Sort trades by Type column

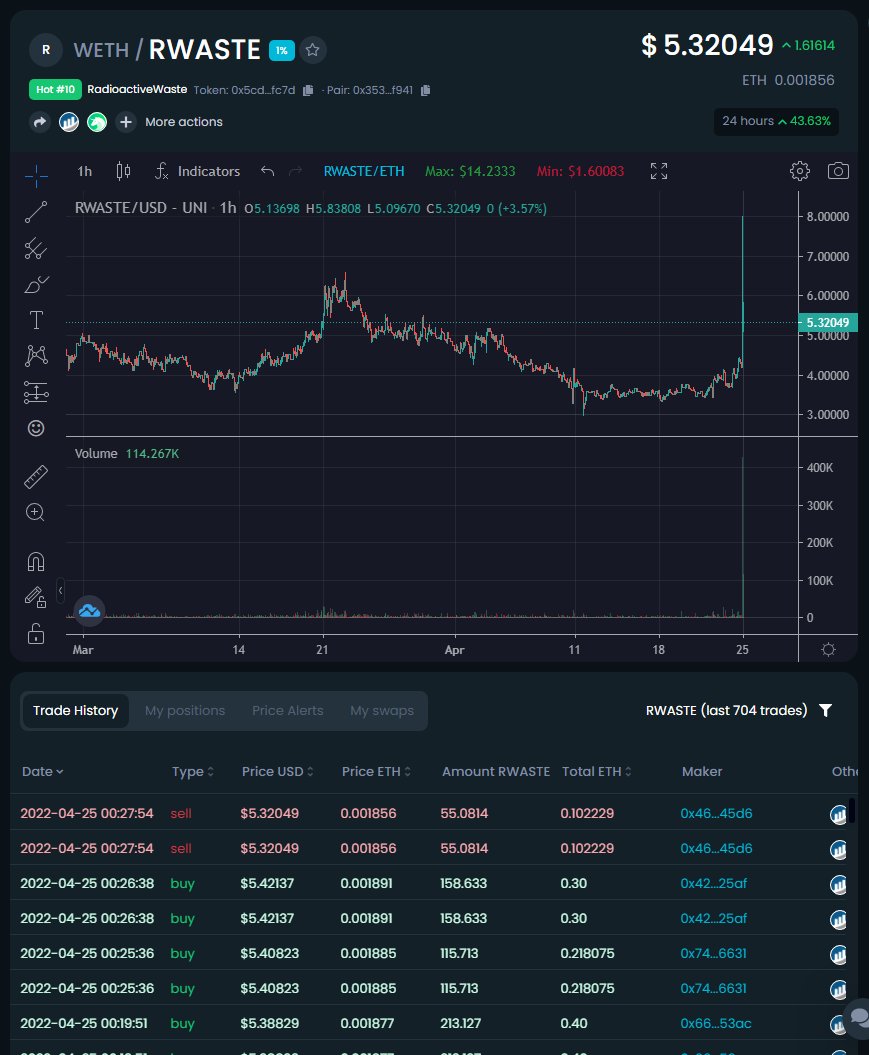193,772
